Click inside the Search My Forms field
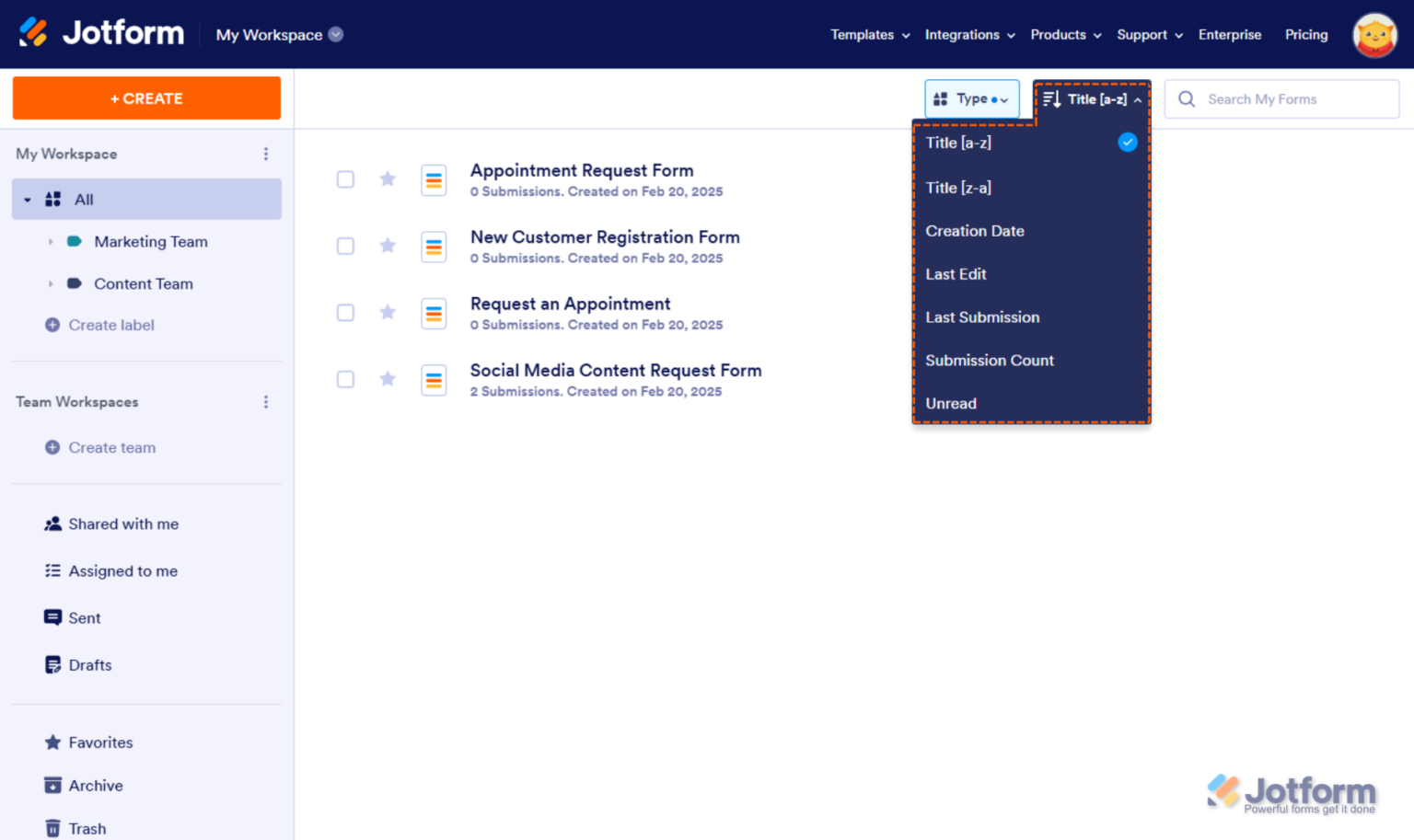 (1280, 98)
